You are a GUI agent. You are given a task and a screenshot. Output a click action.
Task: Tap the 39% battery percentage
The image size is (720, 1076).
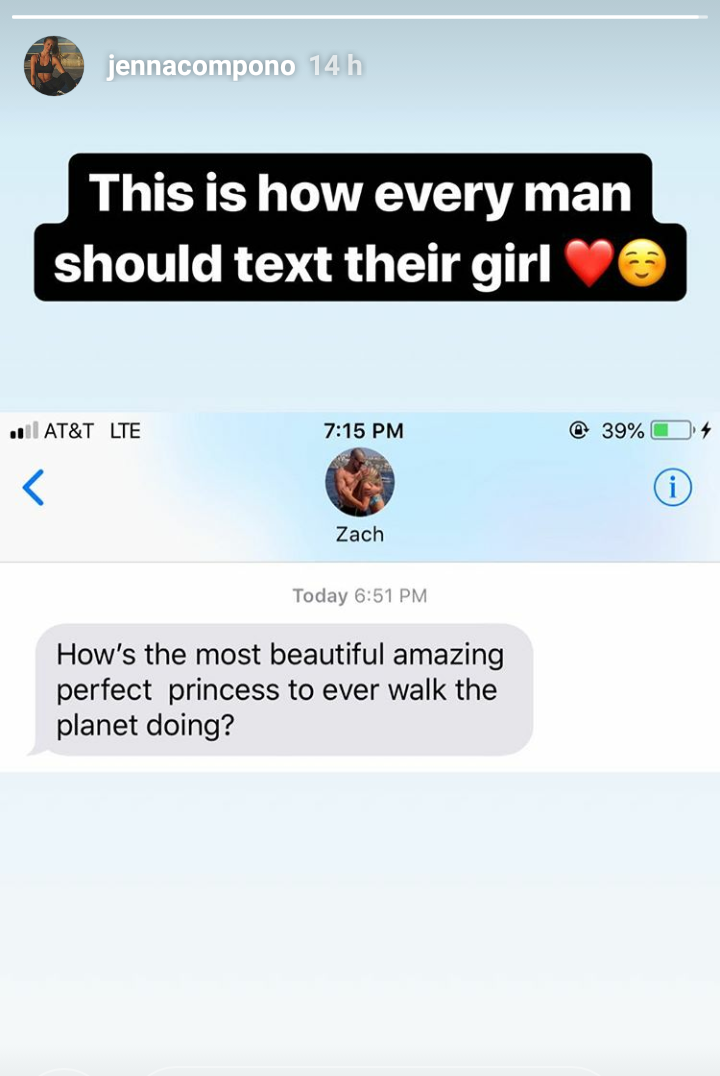tap(623, 431)
